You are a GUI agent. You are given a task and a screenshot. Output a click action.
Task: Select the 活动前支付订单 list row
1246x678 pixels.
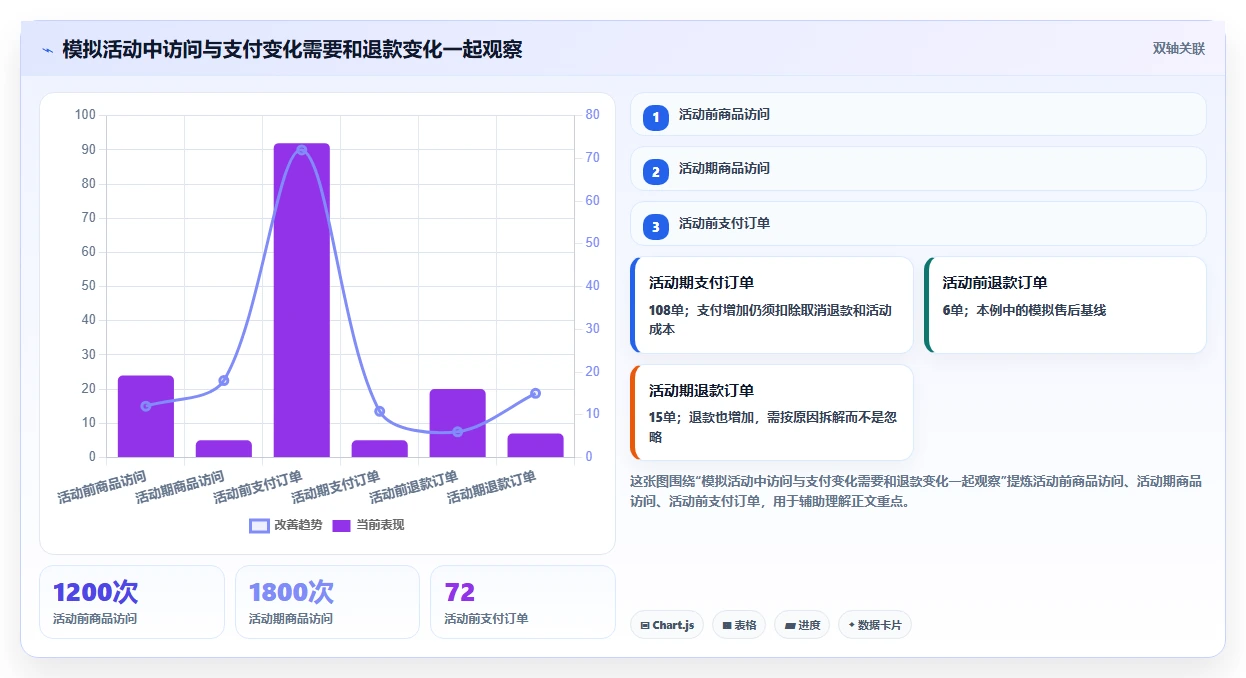pyautogui.click(x=918, y=223)
